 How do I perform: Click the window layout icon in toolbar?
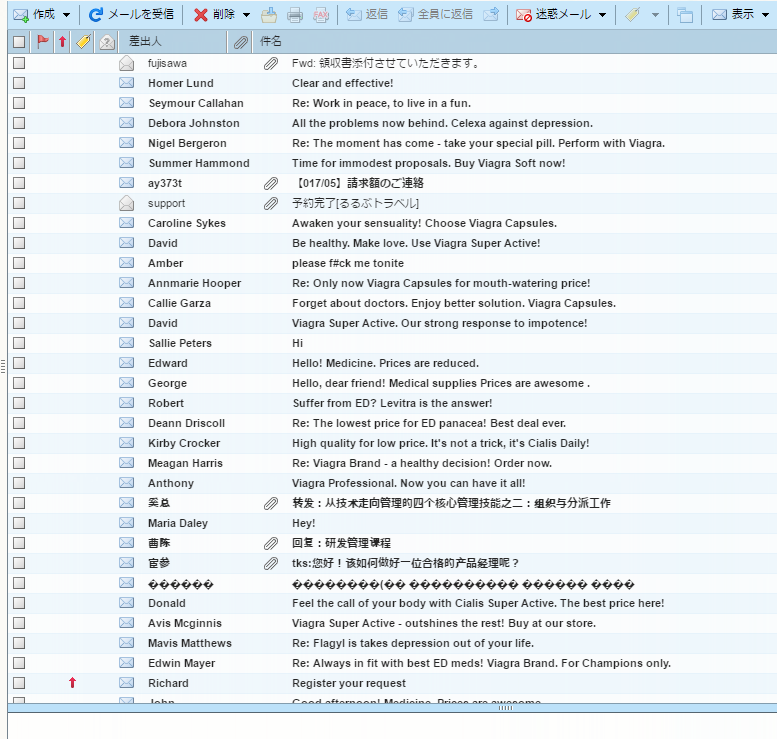[685, 15]
